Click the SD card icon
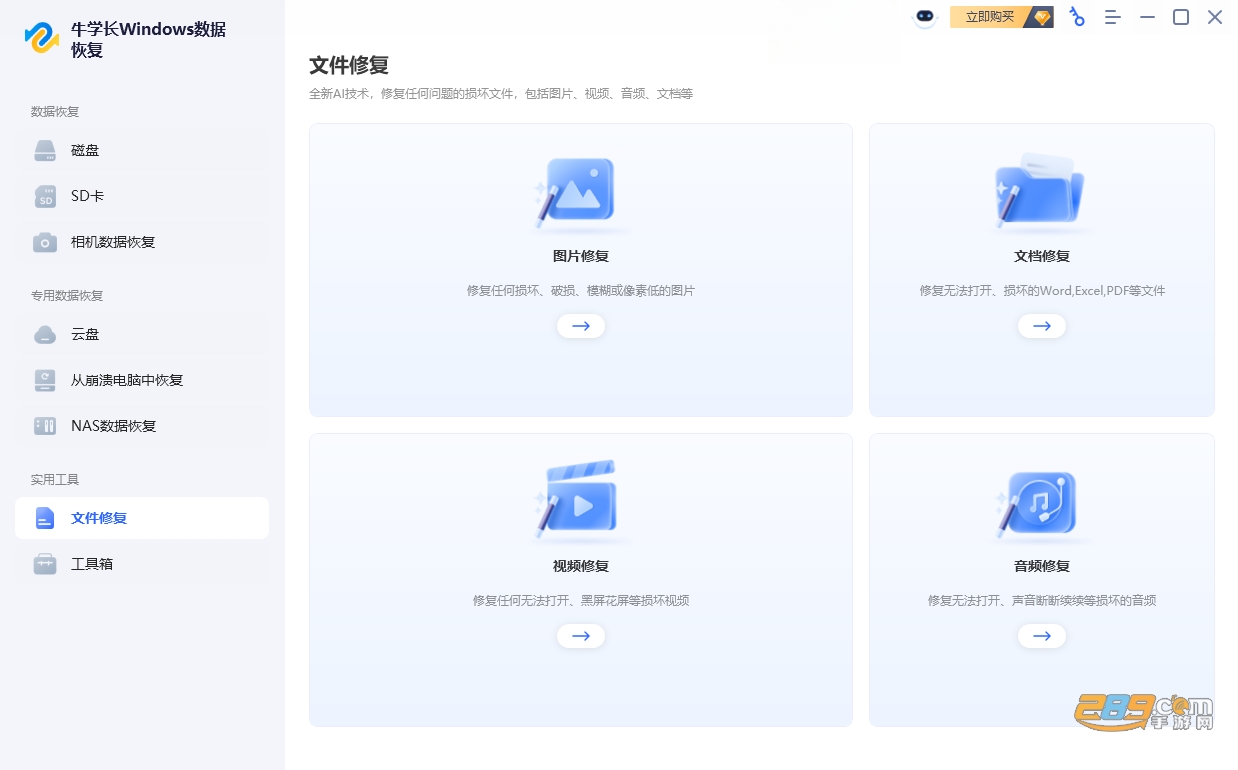The height and width of the screenshot is (770, 1238). click(45, 197)
